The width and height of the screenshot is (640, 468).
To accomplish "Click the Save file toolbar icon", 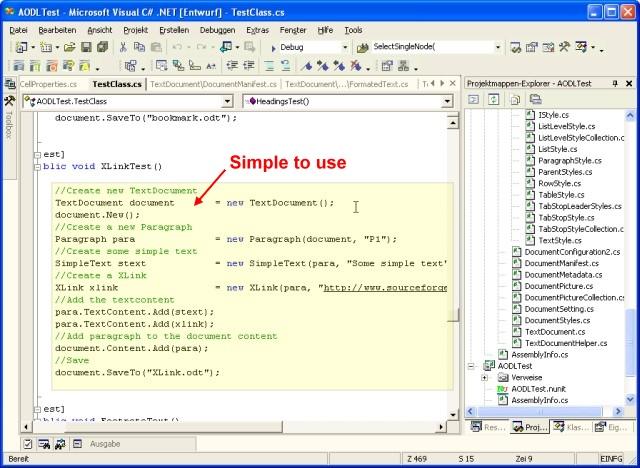I will point(86,47).
